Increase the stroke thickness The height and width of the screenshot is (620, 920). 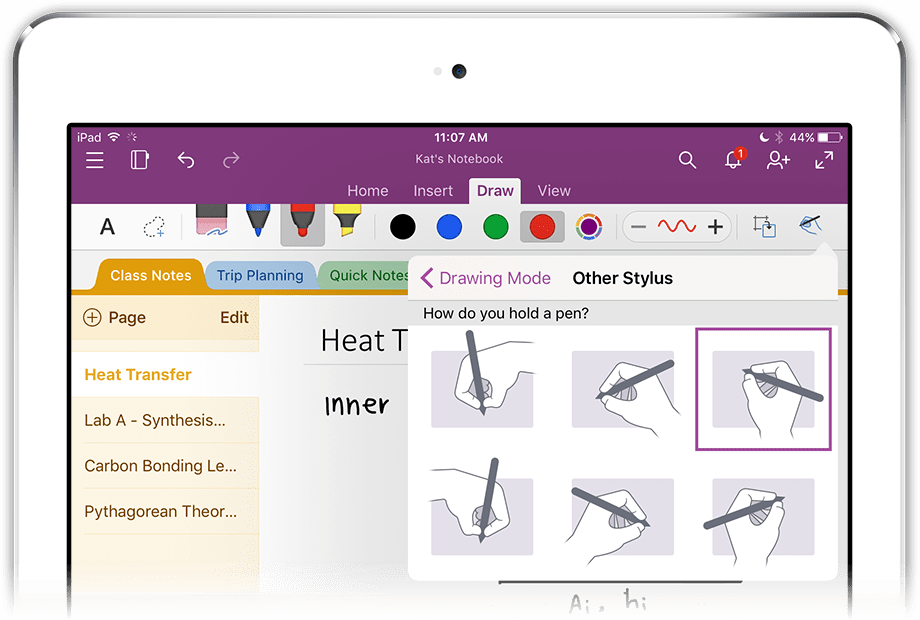pos(713,227)
